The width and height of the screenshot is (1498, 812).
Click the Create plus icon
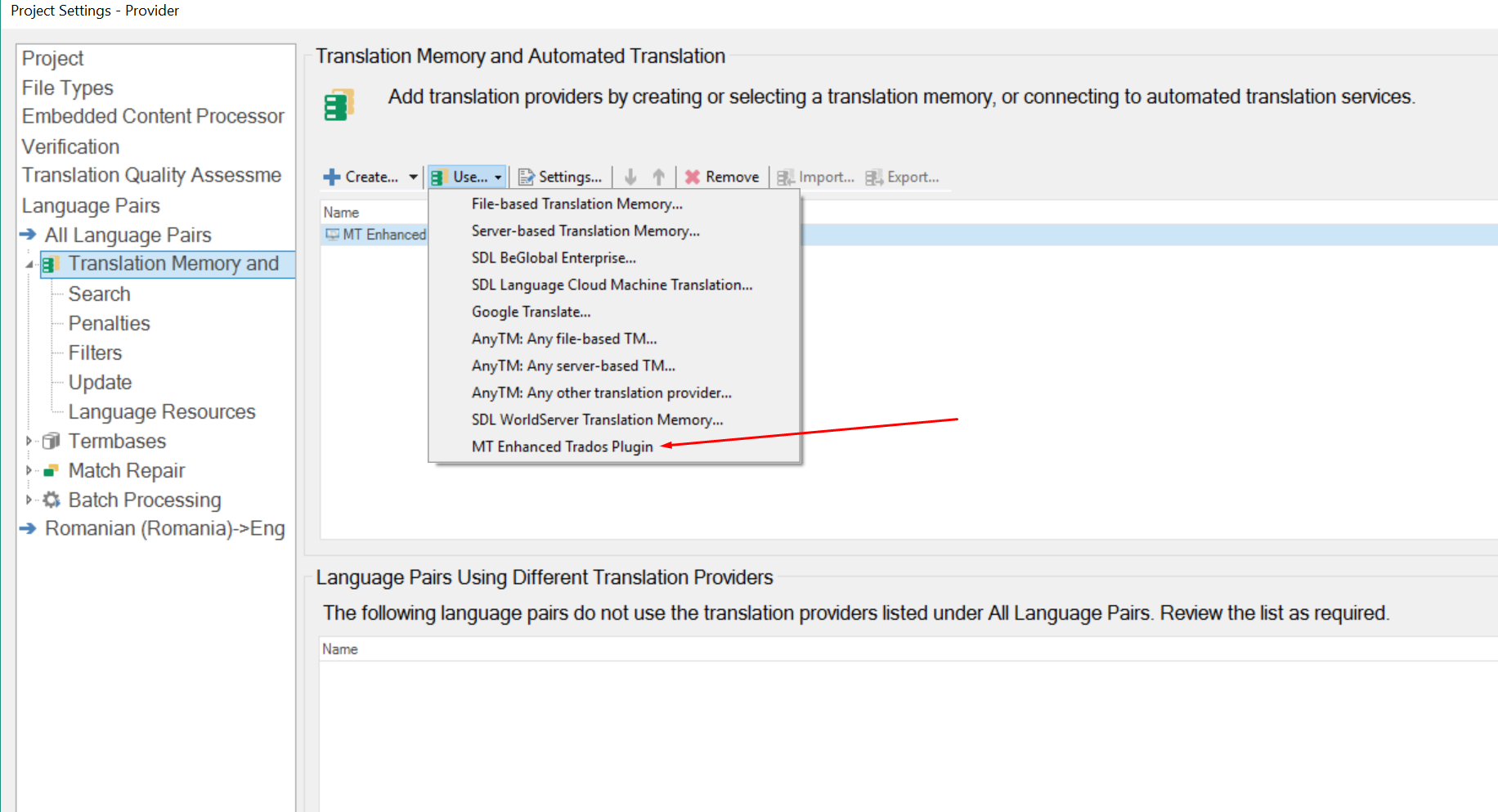(332, 177)
